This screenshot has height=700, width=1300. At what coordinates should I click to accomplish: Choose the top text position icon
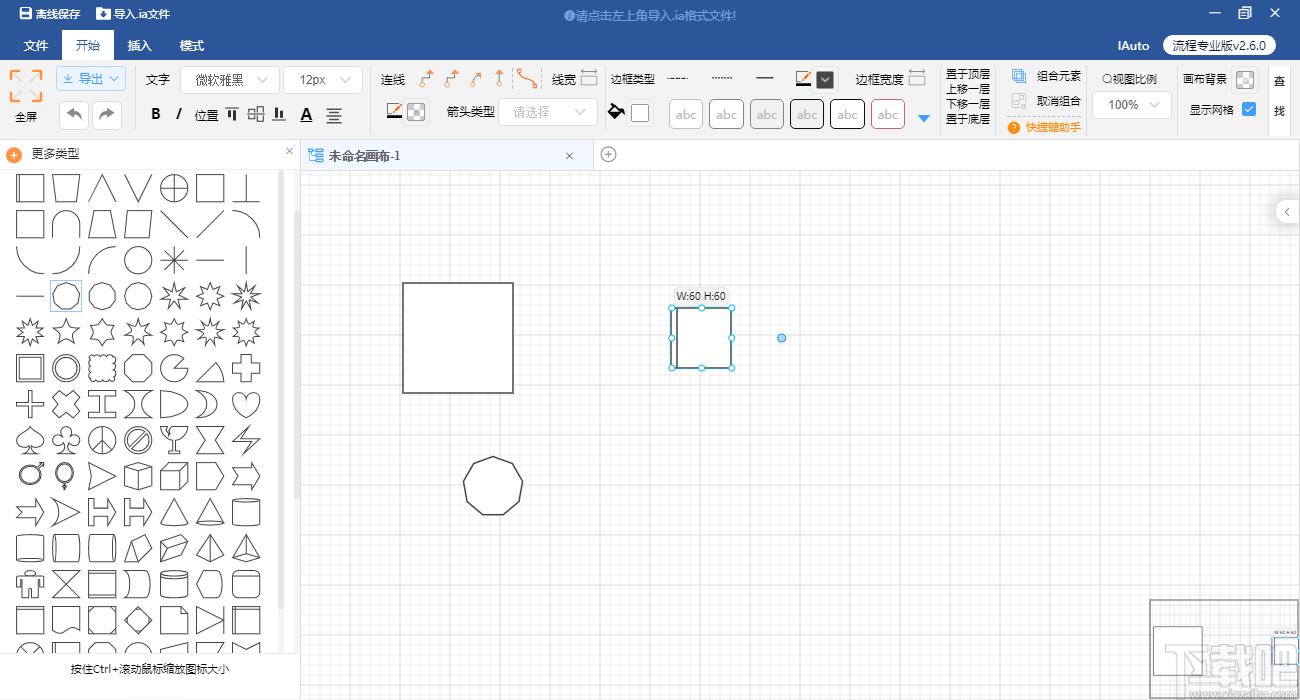tap(232, 114)
